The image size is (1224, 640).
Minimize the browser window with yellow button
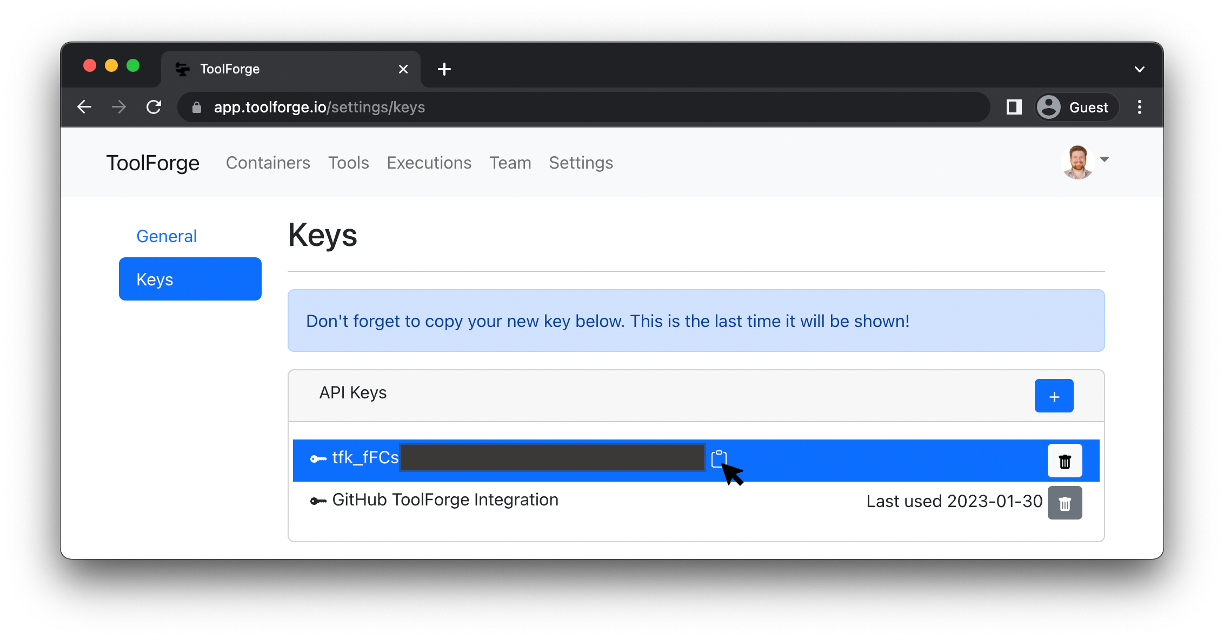coord(111,66)
